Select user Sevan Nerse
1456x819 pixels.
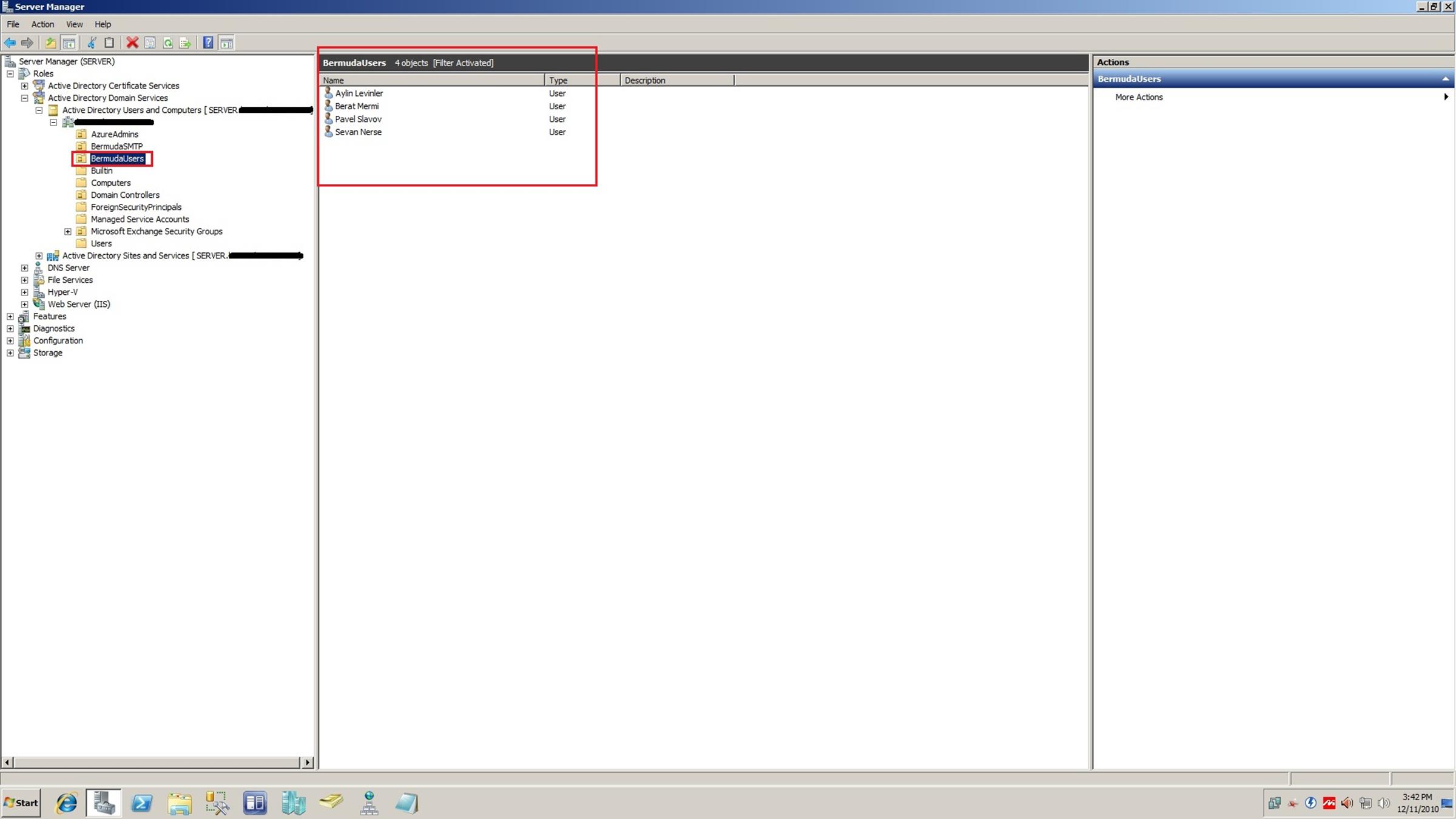tap(358, 132)
